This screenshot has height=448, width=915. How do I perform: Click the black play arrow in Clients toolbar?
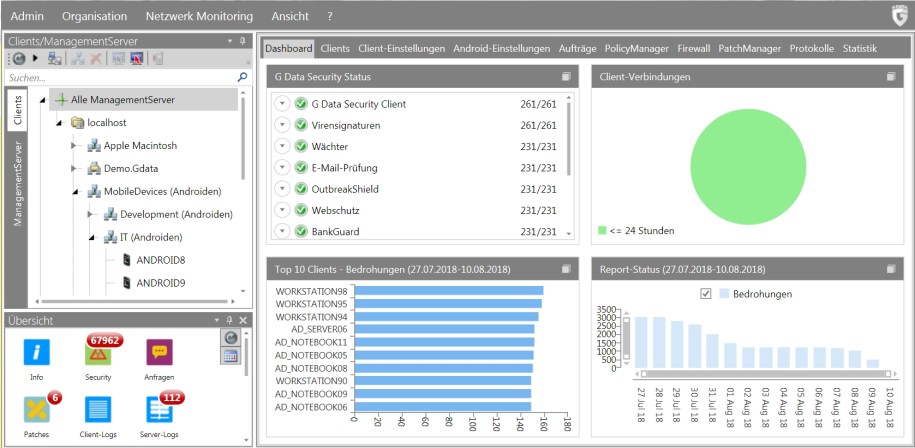tap(35, 59)
